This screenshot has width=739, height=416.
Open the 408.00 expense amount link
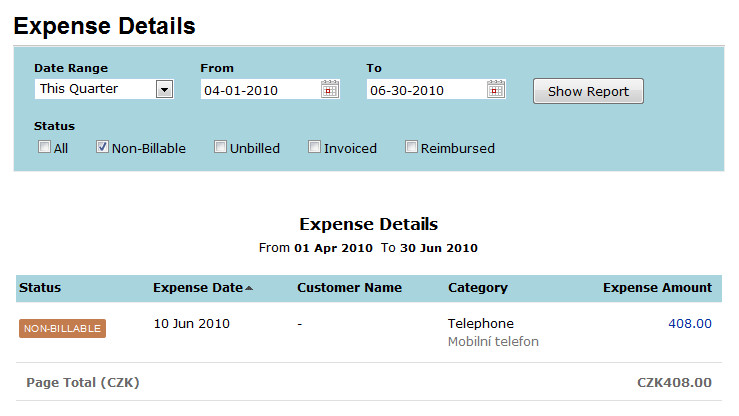click(x=690, y=324)
